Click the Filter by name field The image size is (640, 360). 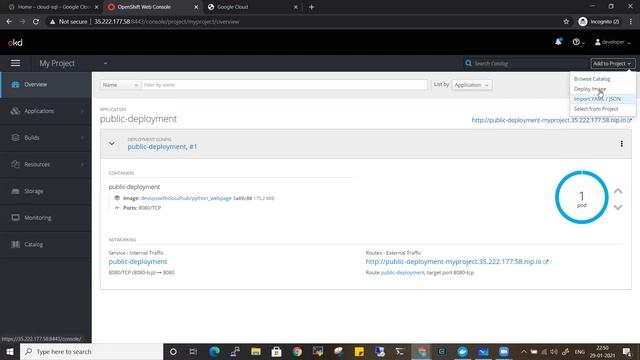pyautogui.click(x=284, y=85)
